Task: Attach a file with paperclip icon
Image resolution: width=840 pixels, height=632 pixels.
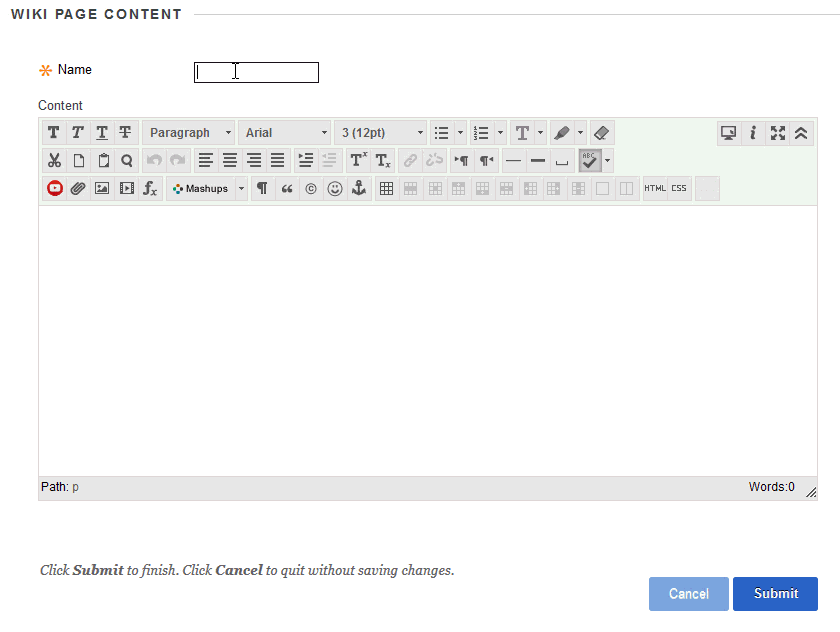Action: 78,188
